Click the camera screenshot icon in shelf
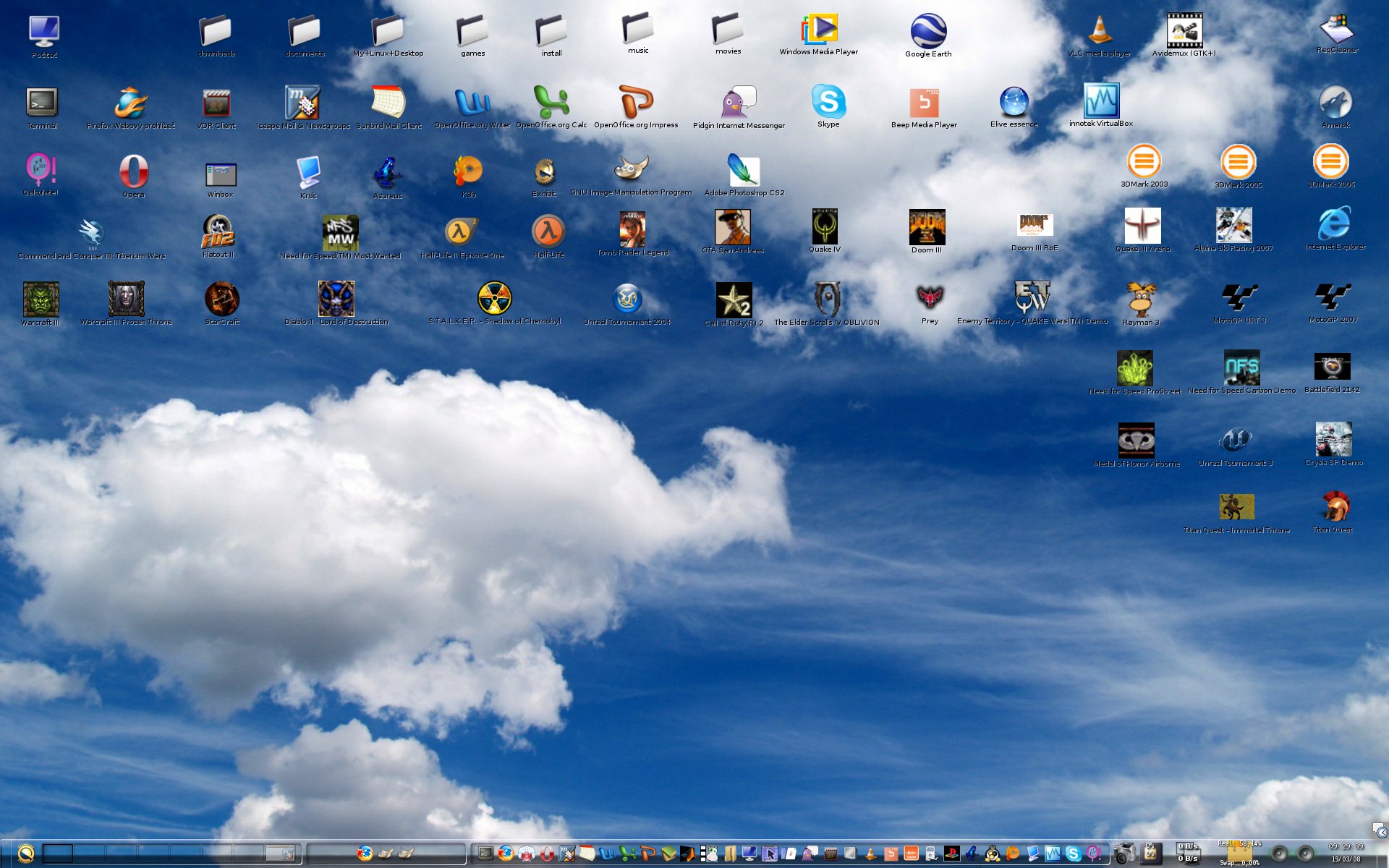 click(x=1123, y=854)
